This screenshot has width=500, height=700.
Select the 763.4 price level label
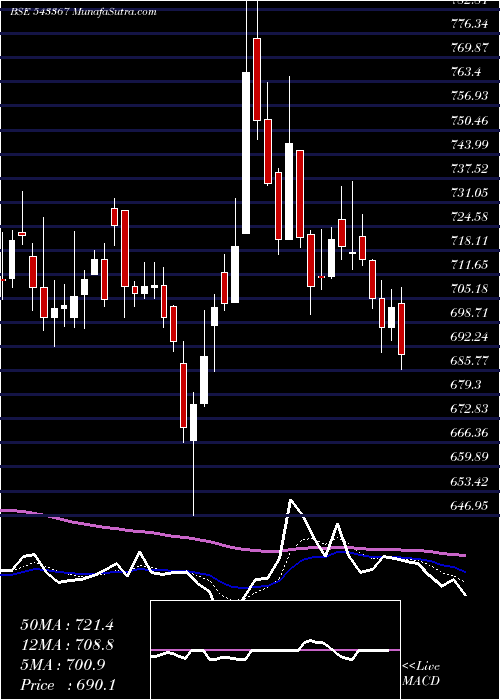pyautogui.click(x=466, y=72)
